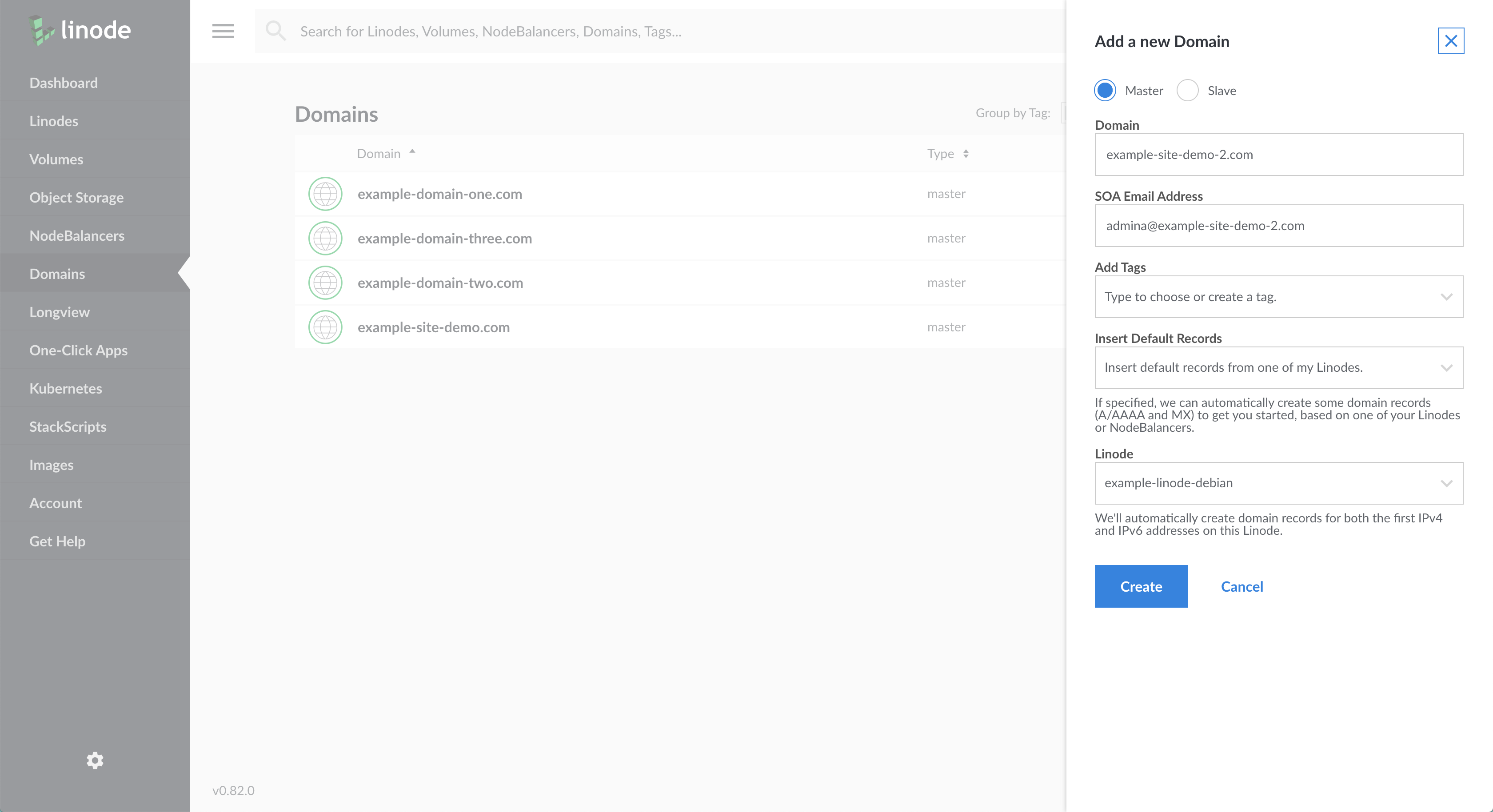The width and height of the screenshot is (1493, 812).
Task: Open the Longview menu item
Action: click(x=59, y=312)
